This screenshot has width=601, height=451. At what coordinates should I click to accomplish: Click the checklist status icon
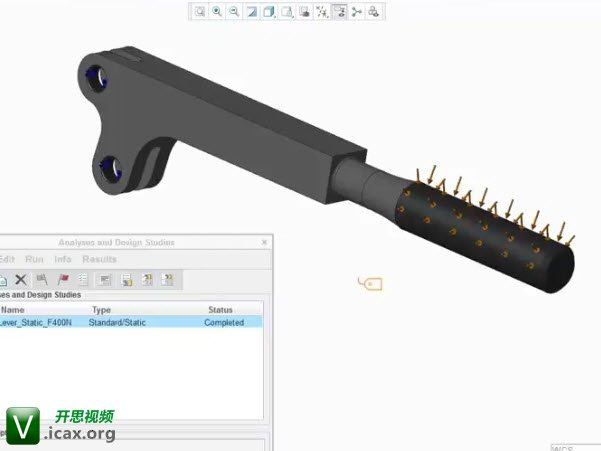point(84,280)
